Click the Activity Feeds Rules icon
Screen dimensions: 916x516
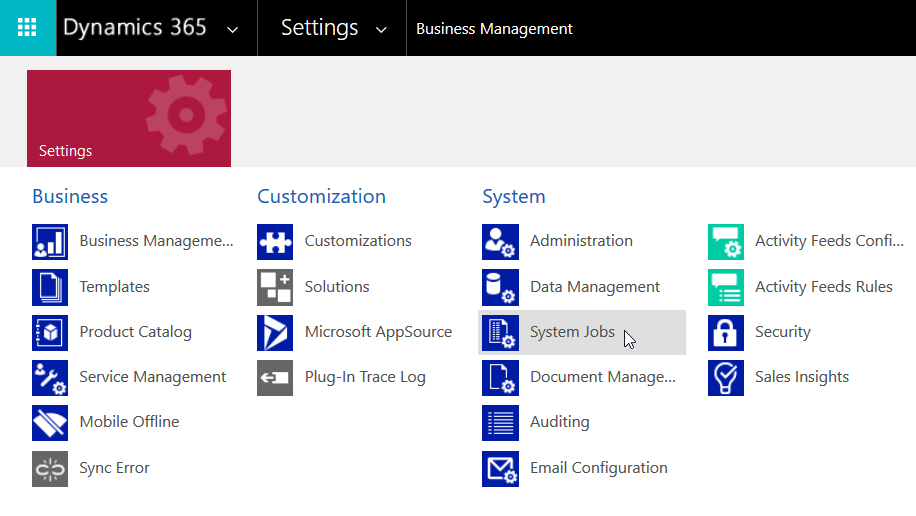click(x=726, y=287)
